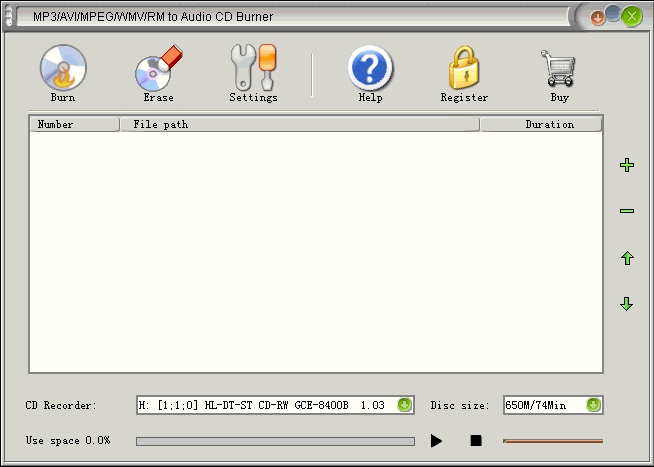This screenshot has height=467, width=654.
Task: Move track down with the green down arrow
Action: (627, 304)
